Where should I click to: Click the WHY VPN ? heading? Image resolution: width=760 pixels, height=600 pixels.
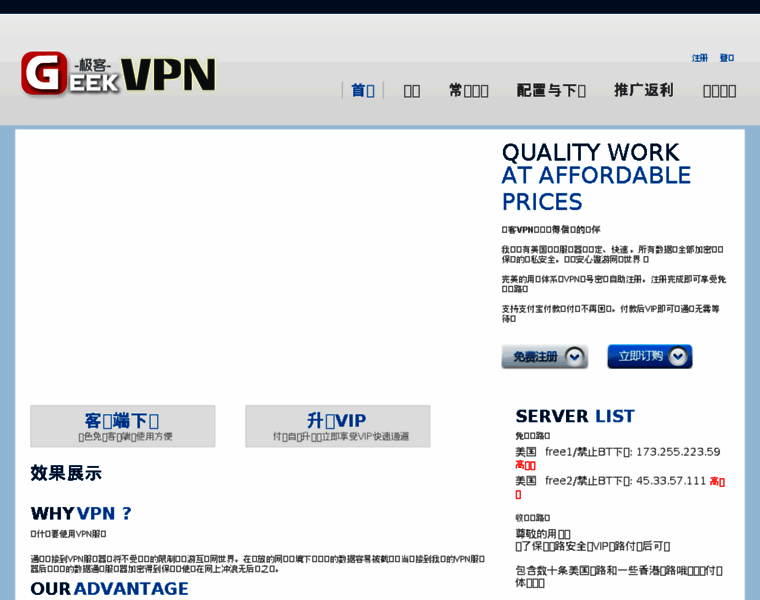81,514
